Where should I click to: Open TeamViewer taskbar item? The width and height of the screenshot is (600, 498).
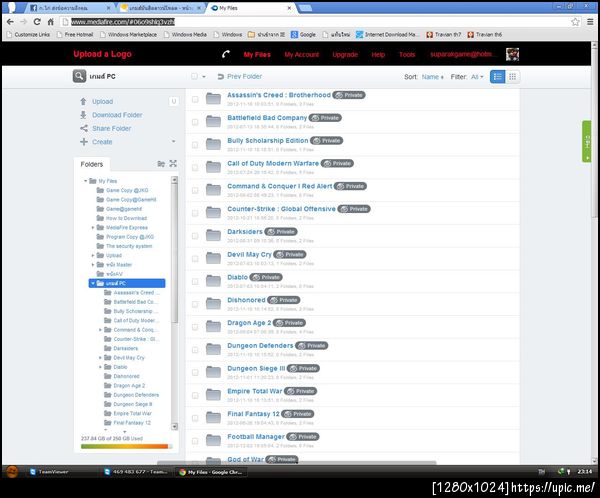[x=49, y=472]
